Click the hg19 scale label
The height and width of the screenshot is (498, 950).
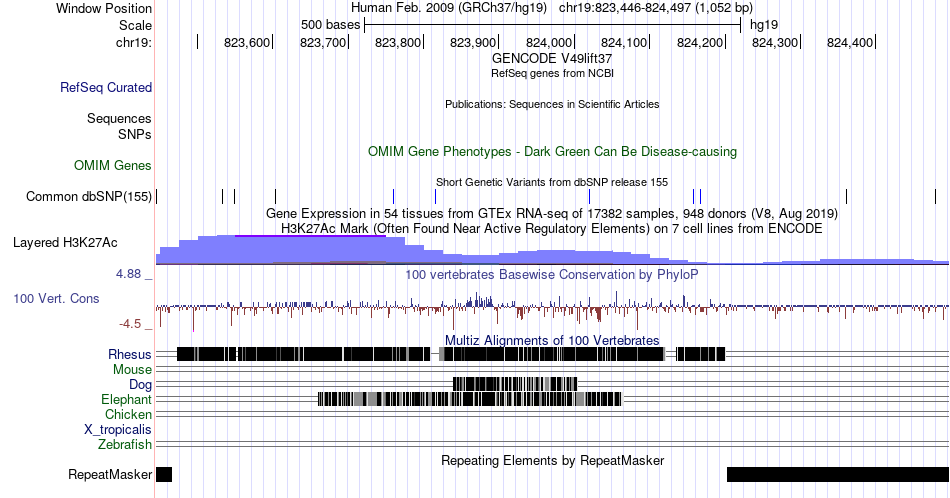click(x=764, y=25)
